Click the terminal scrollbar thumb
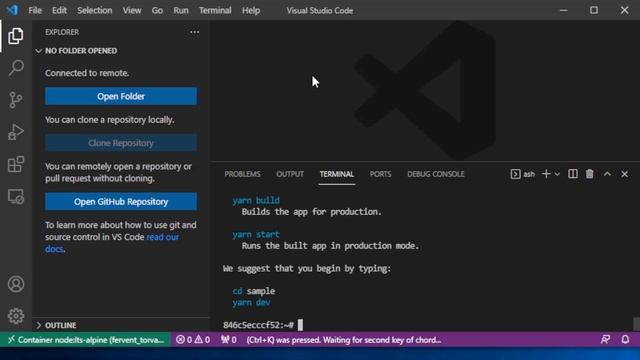This screenshot has height=360, width=640. [636, 324]
